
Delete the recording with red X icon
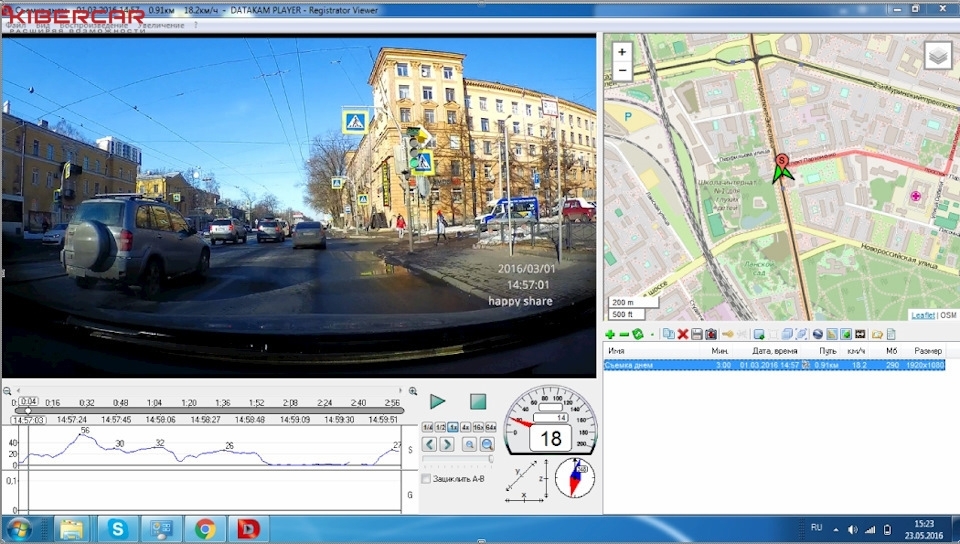tap(682, 334)
